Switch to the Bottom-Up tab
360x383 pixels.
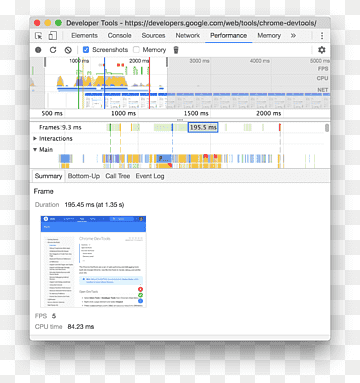[x=84, y=176]
